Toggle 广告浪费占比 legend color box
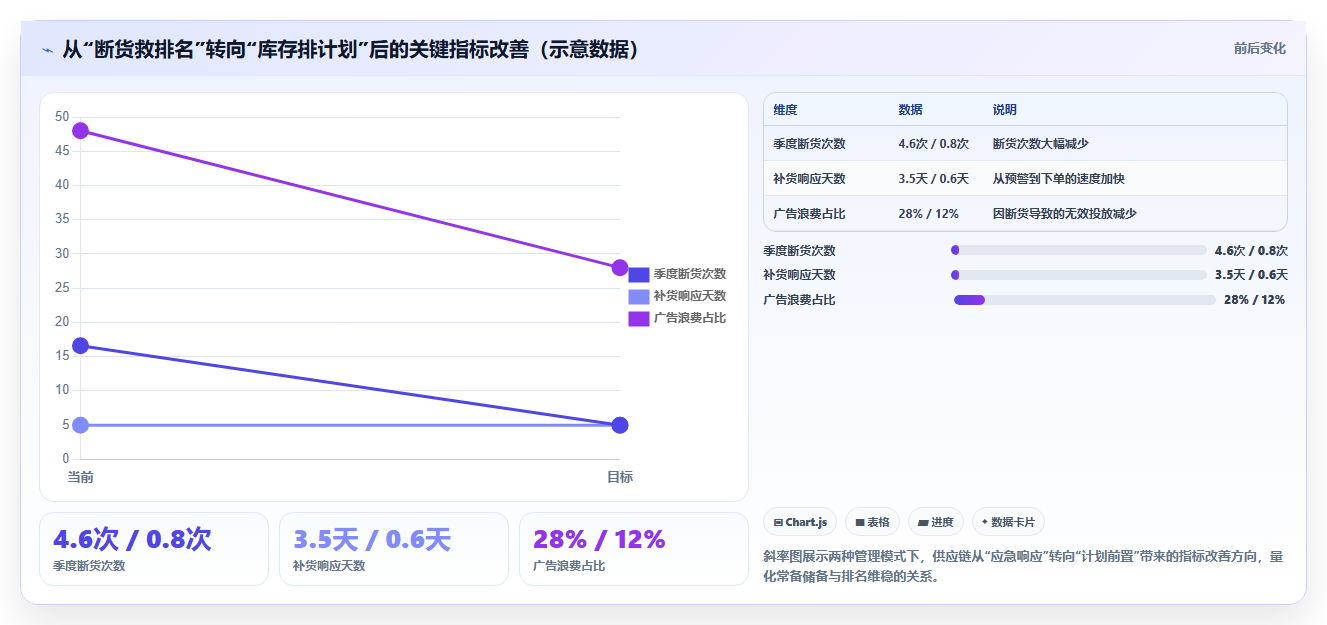This screenshot has height=625, width=1327. click(639, 318)
